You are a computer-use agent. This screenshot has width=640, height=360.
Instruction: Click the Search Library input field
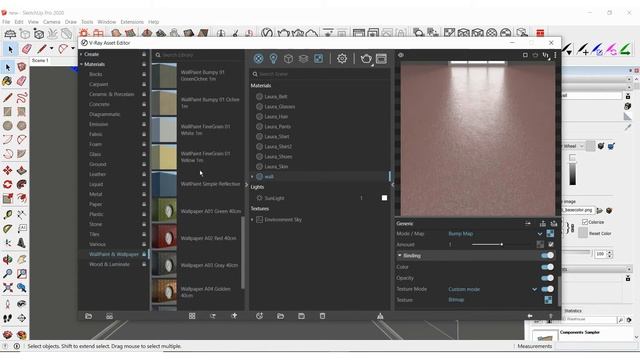[x=198, y=55]
